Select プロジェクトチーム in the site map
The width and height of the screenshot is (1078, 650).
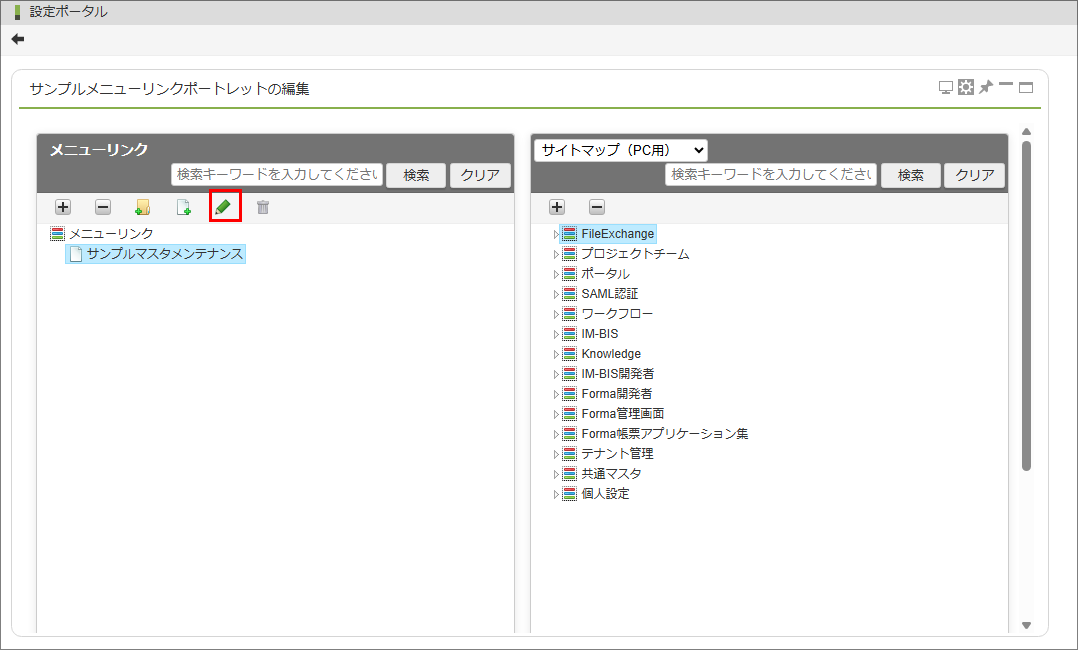click(635, 254)
